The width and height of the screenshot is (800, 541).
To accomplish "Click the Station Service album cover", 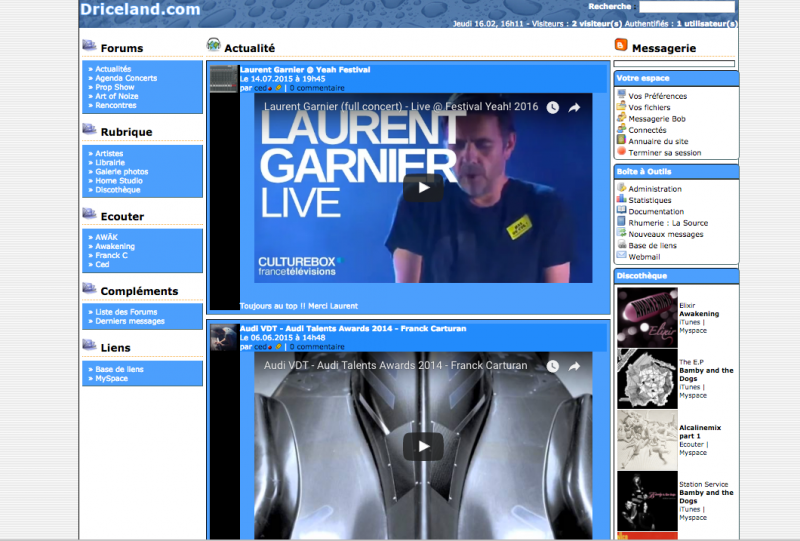I will pyautogui.click(x=647, y=501).
